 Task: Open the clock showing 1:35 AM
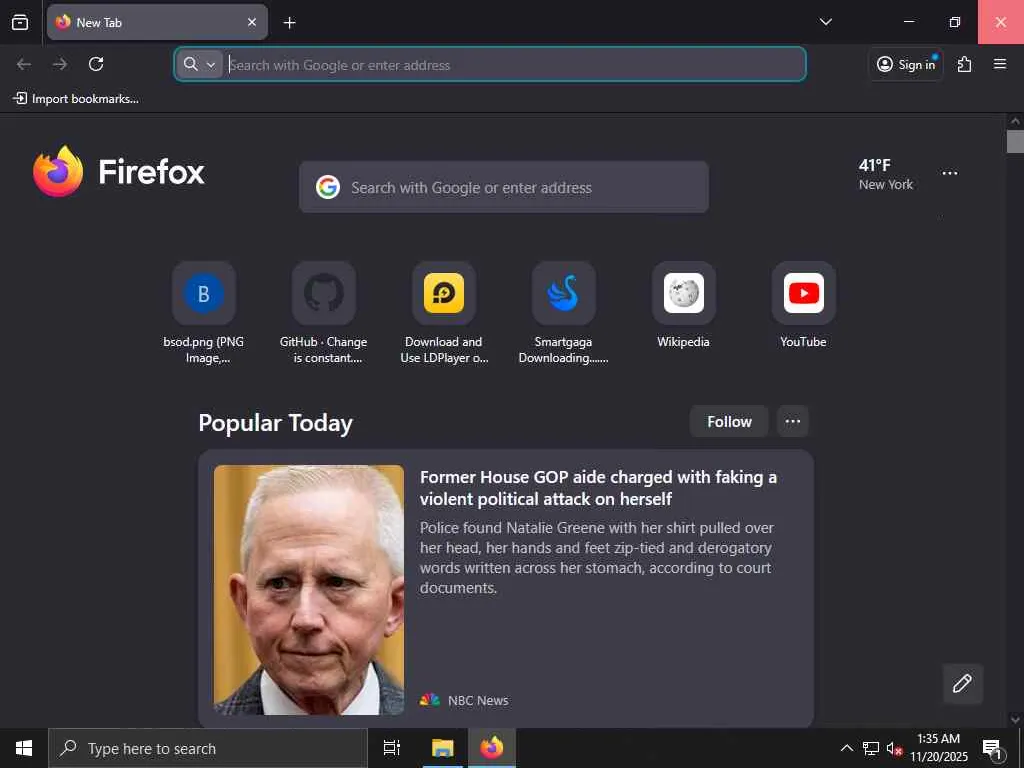[939, 748]
